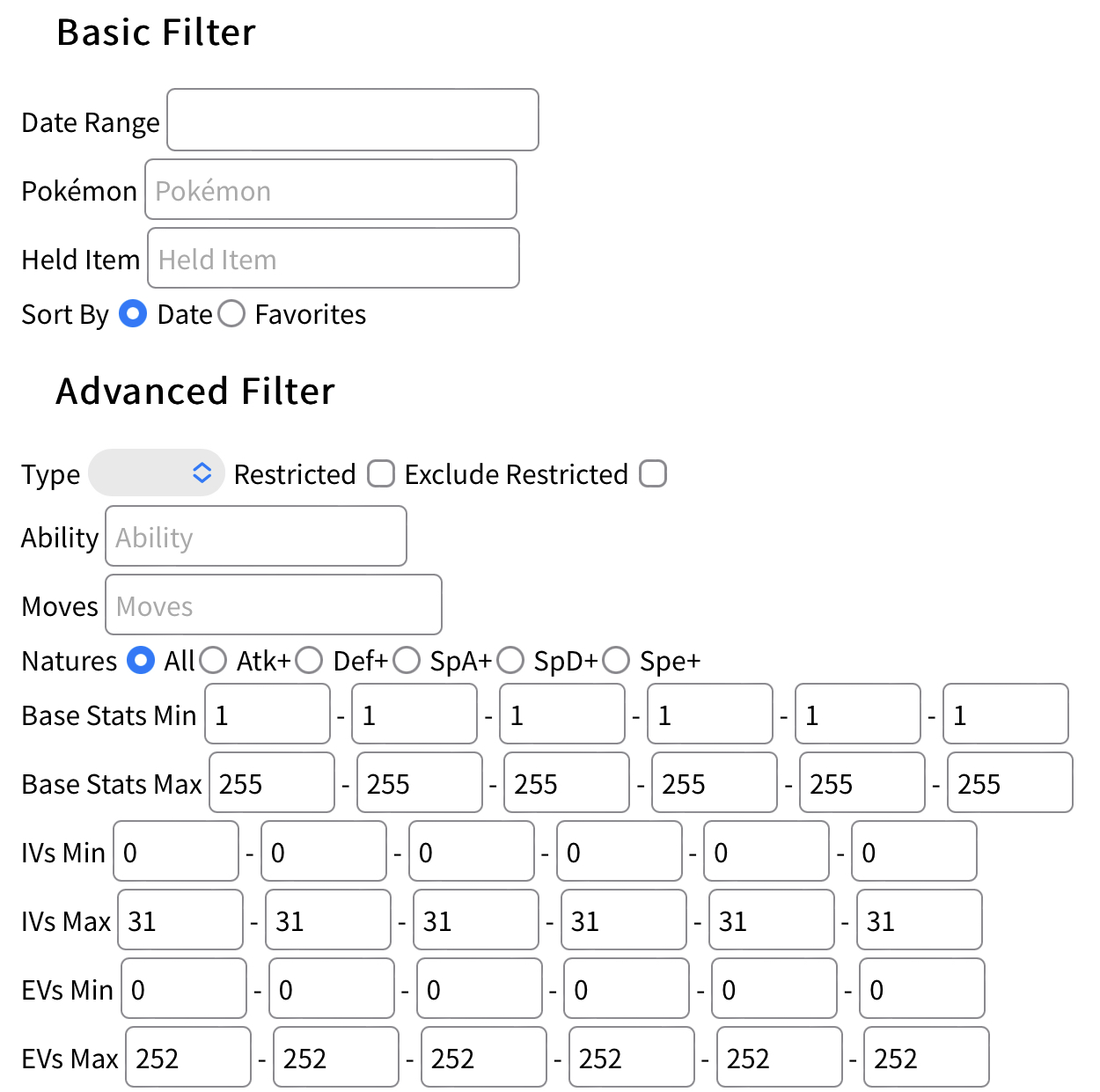Screen dimensions: 1100x1092
Task: Enable the Restricted checkbox
Action: point(381,473)
